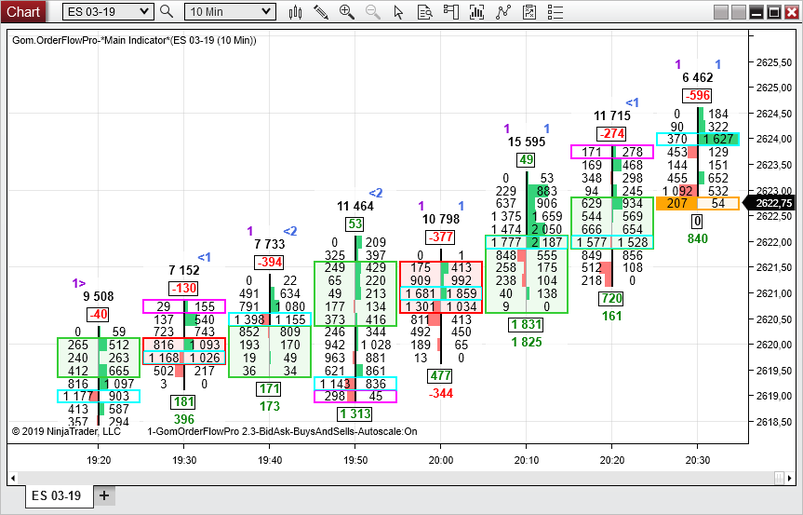Add a new chart tab with plus
The width and height of the screenshot is (803, 515).
click(104, 496)
